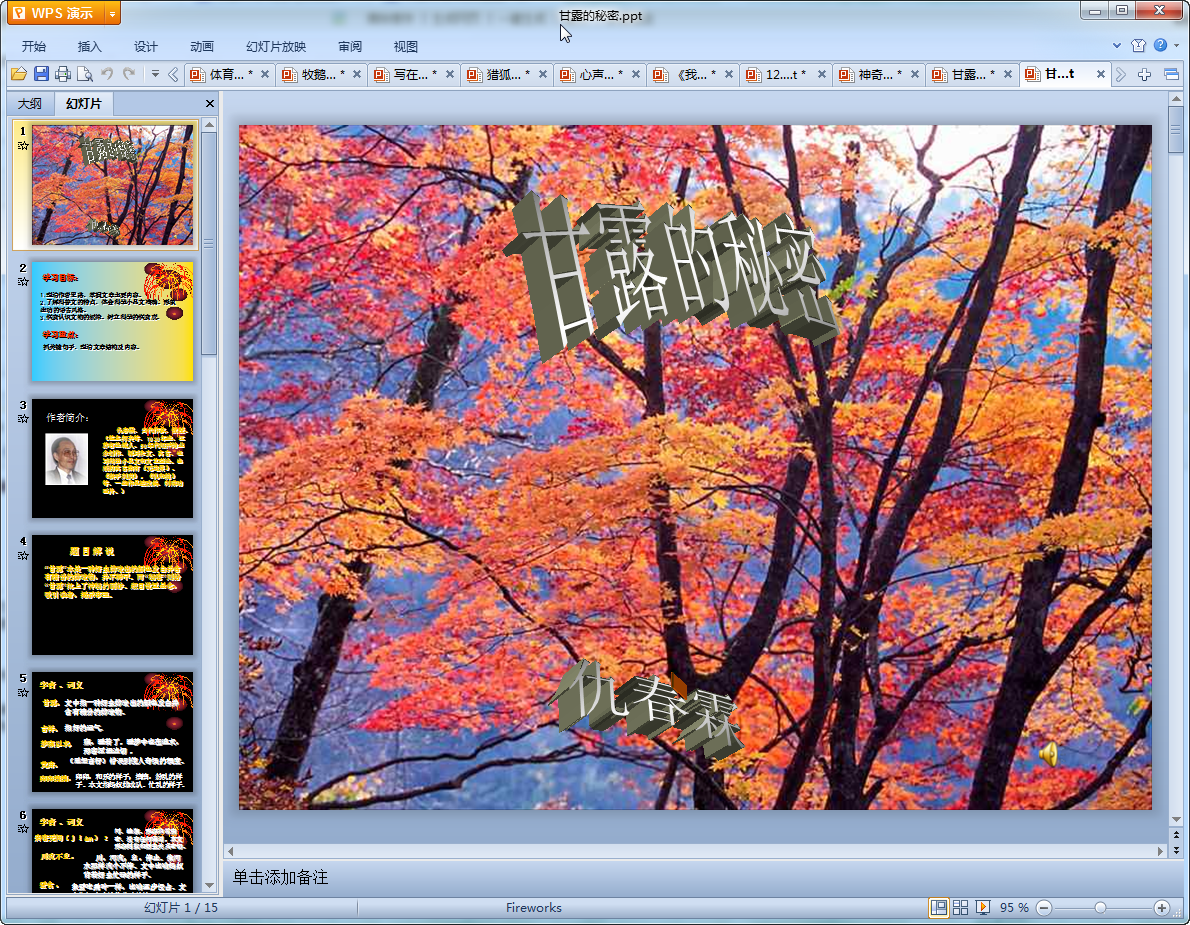Select slide 2 thumbnail 学习目标
Screen dimensions: 1190x925
[112, 322]
